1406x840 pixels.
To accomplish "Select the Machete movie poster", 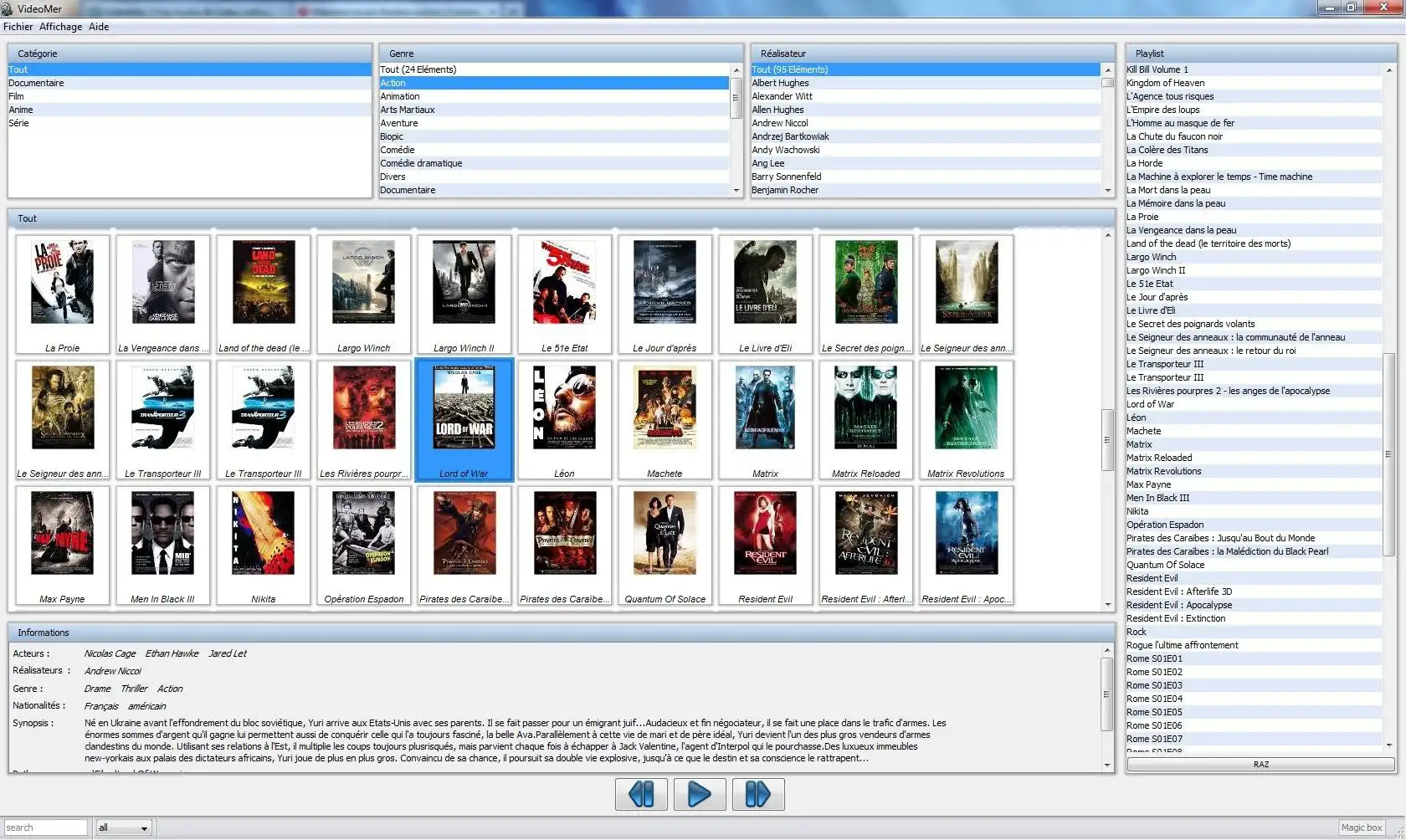I will (x=665, y=408).
